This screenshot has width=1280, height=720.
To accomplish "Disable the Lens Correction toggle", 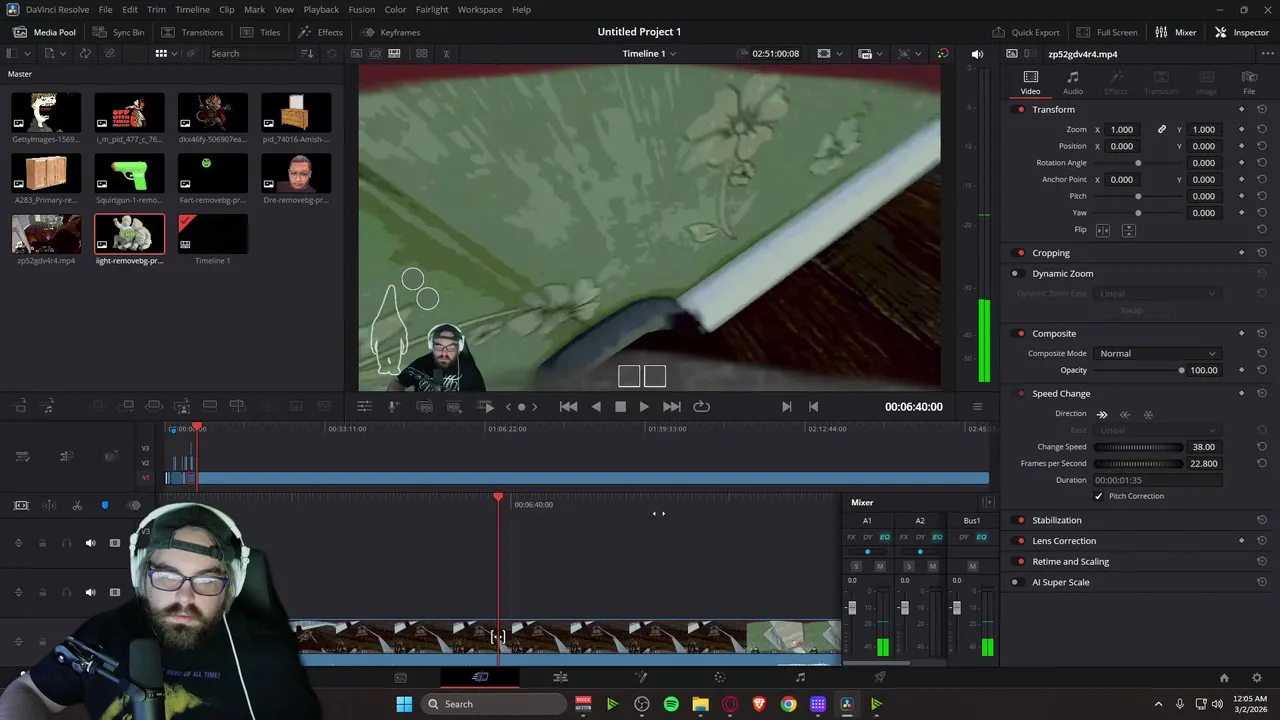I will [x=1020, y=541].
